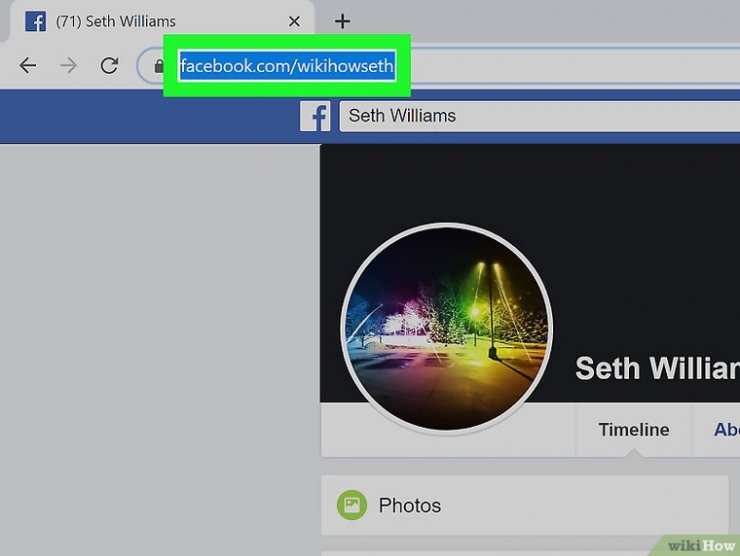Click the Facebook favicon in the tab
Viewport: 740px width, 556px height.
click(35, 22)
